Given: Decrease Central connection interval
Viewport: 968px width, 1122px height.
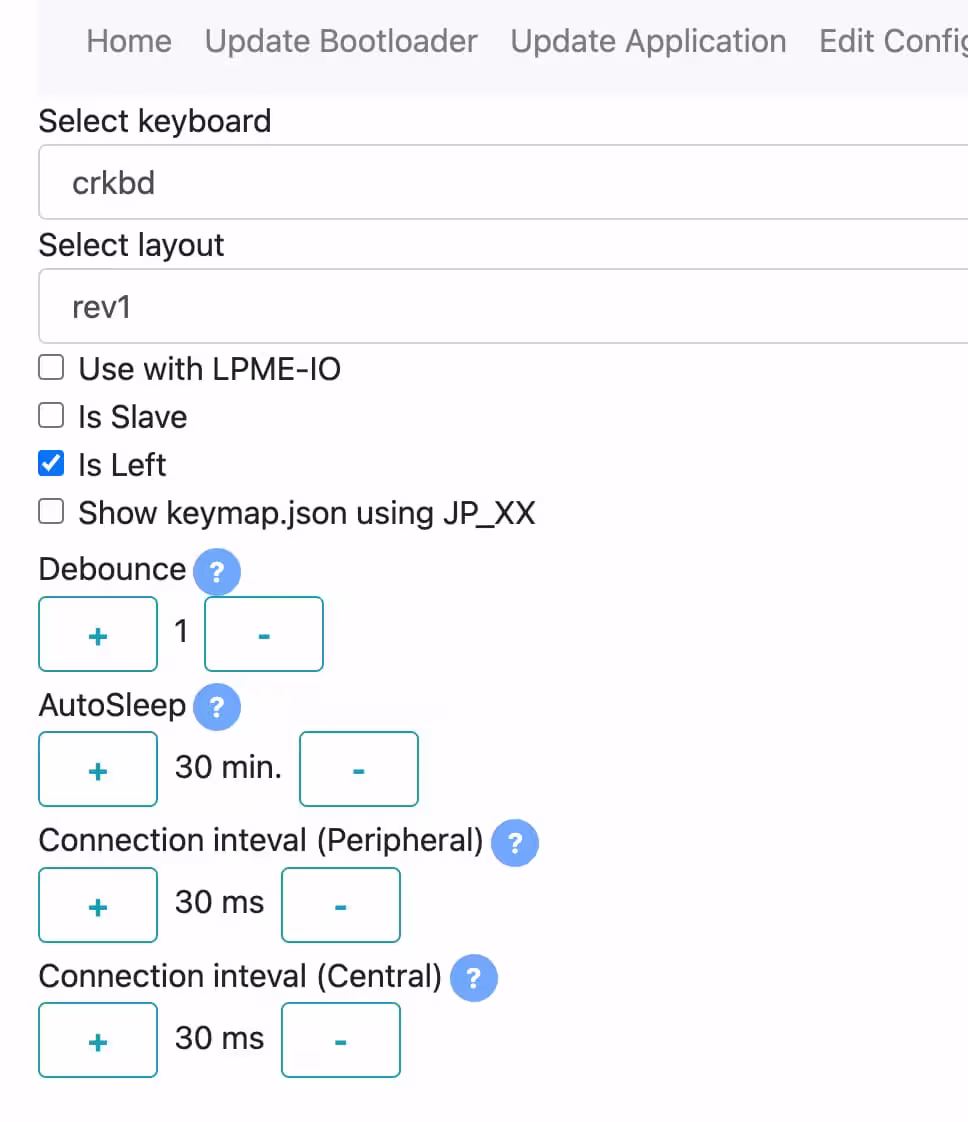Looking at the screenshot, I should (341, 1040).
